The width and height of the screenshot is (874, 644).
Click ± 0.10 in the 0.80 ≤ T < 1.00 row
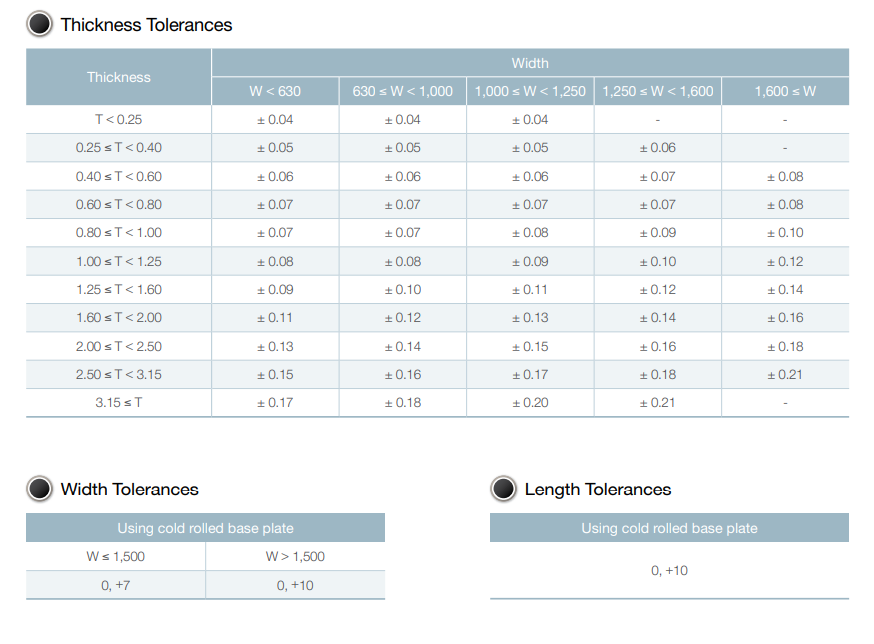tap(785, 233)
